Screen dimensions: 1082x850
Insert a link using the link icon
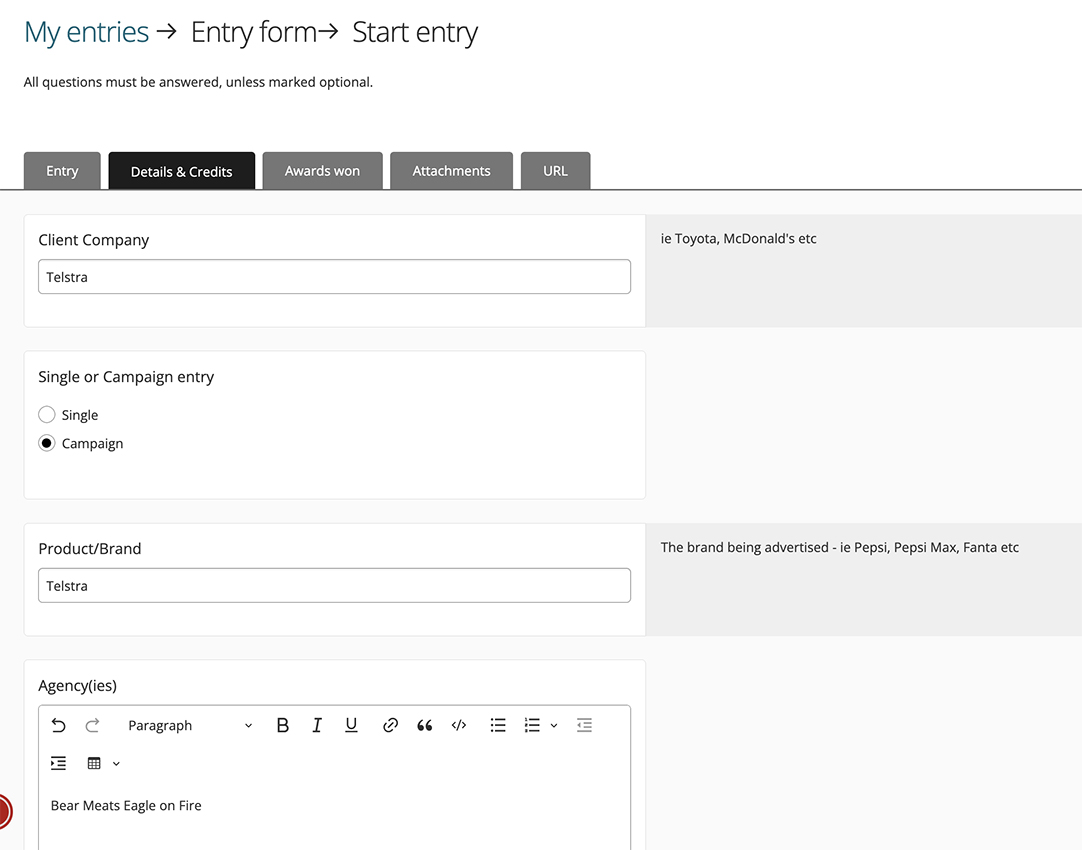391,726
